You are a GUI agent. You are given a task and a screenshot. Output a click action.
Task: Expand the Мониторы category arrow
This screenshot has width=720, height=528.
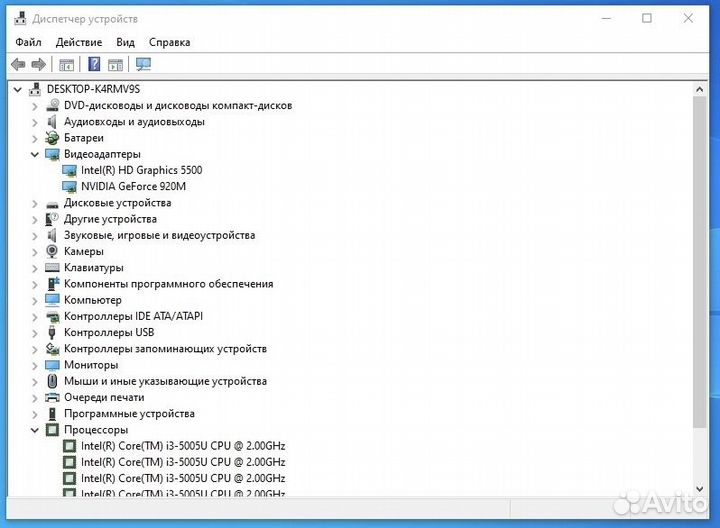point(35,365)
